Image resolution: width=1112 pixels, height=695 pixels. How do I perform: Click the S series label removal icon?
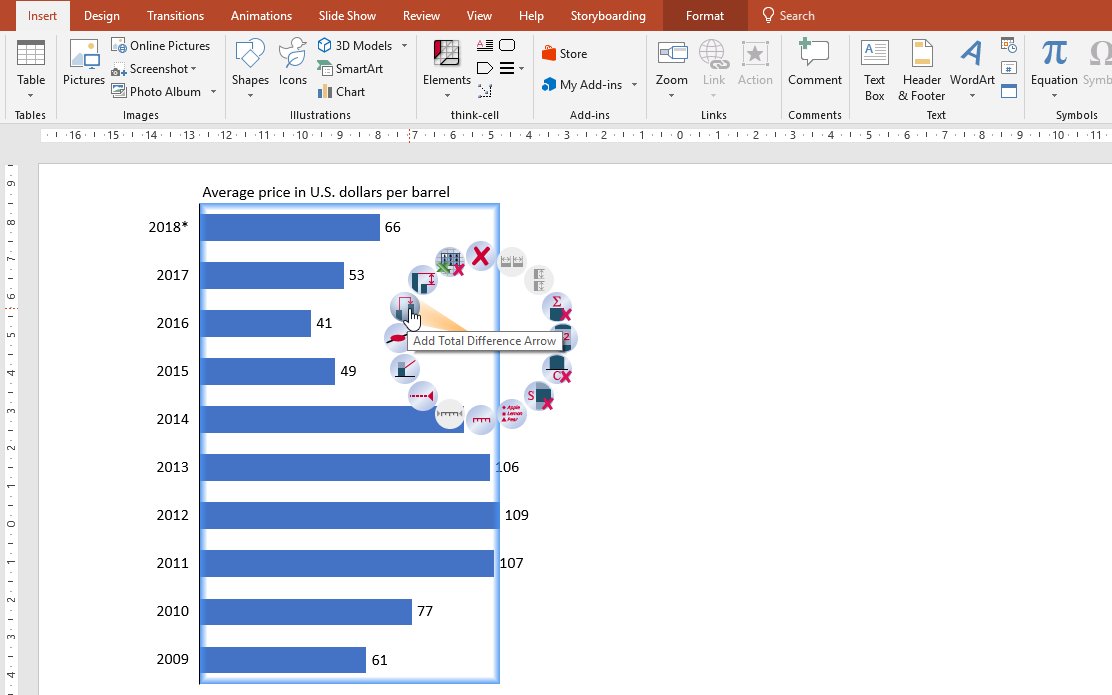click(539, 396)
